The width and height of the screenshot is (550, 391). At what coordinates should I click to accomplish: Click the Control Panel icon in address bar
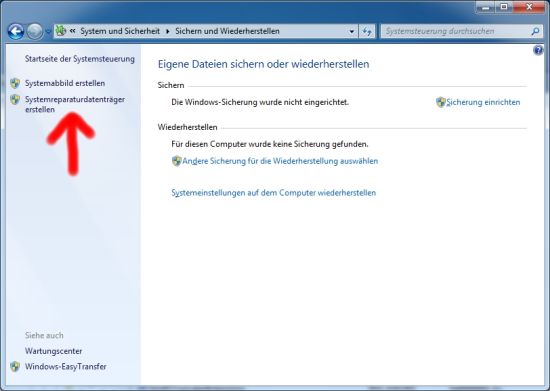click(x=61, y=31)
